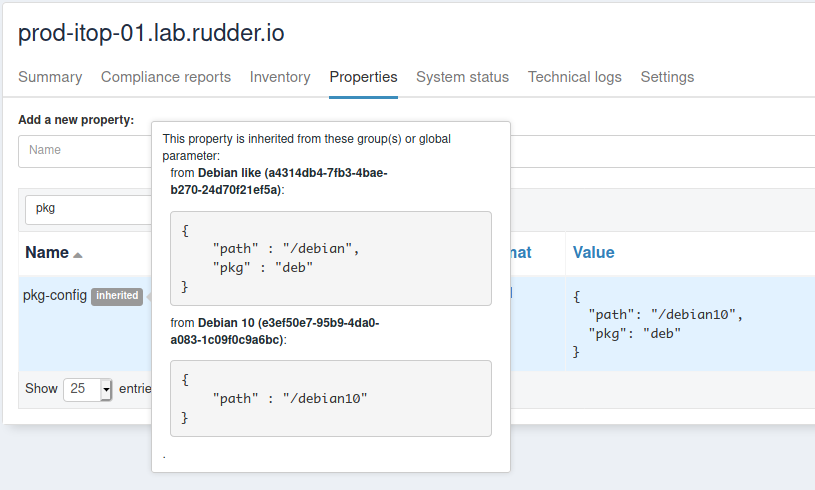The height and width of the screenshot is (490, 815).
Task: Click the inherited badge on pkg-config
Action: click(117, 296)
